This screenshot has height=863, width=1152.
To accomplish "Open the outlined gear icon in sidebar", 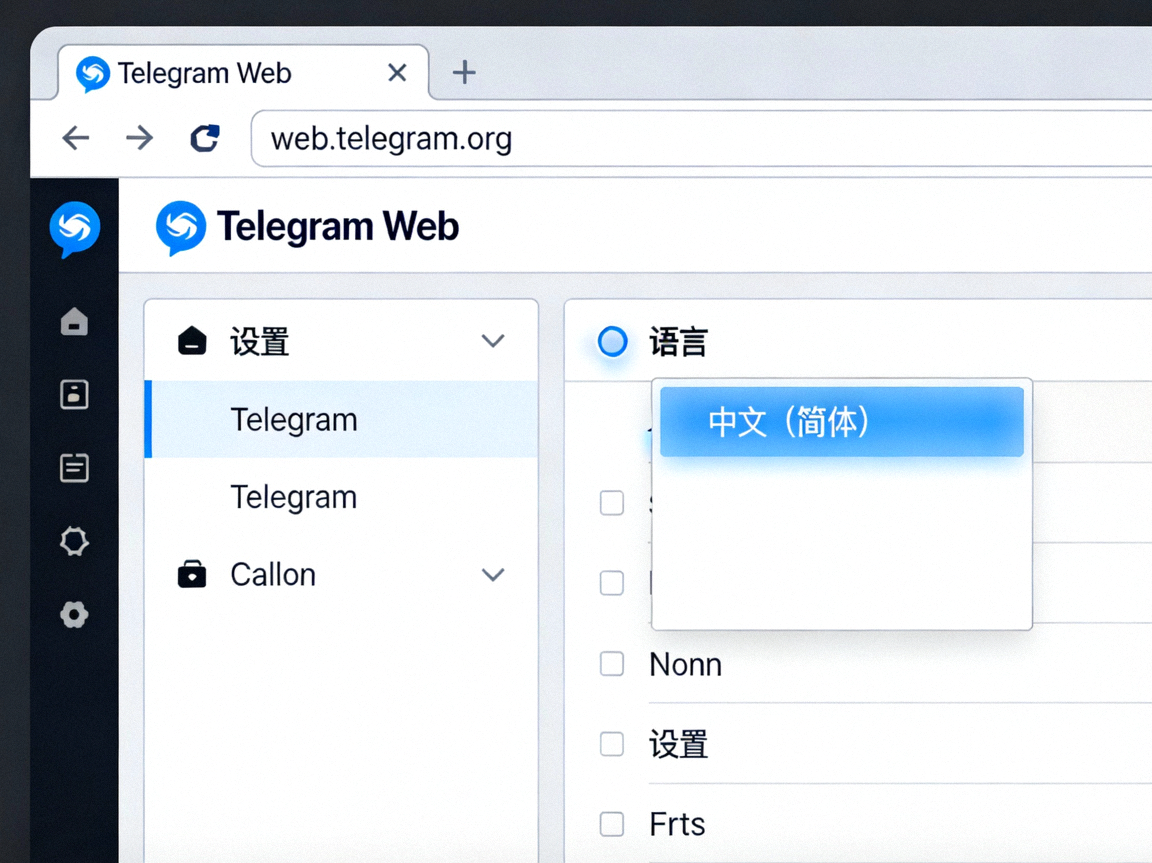I will click(x=74, y=541).
